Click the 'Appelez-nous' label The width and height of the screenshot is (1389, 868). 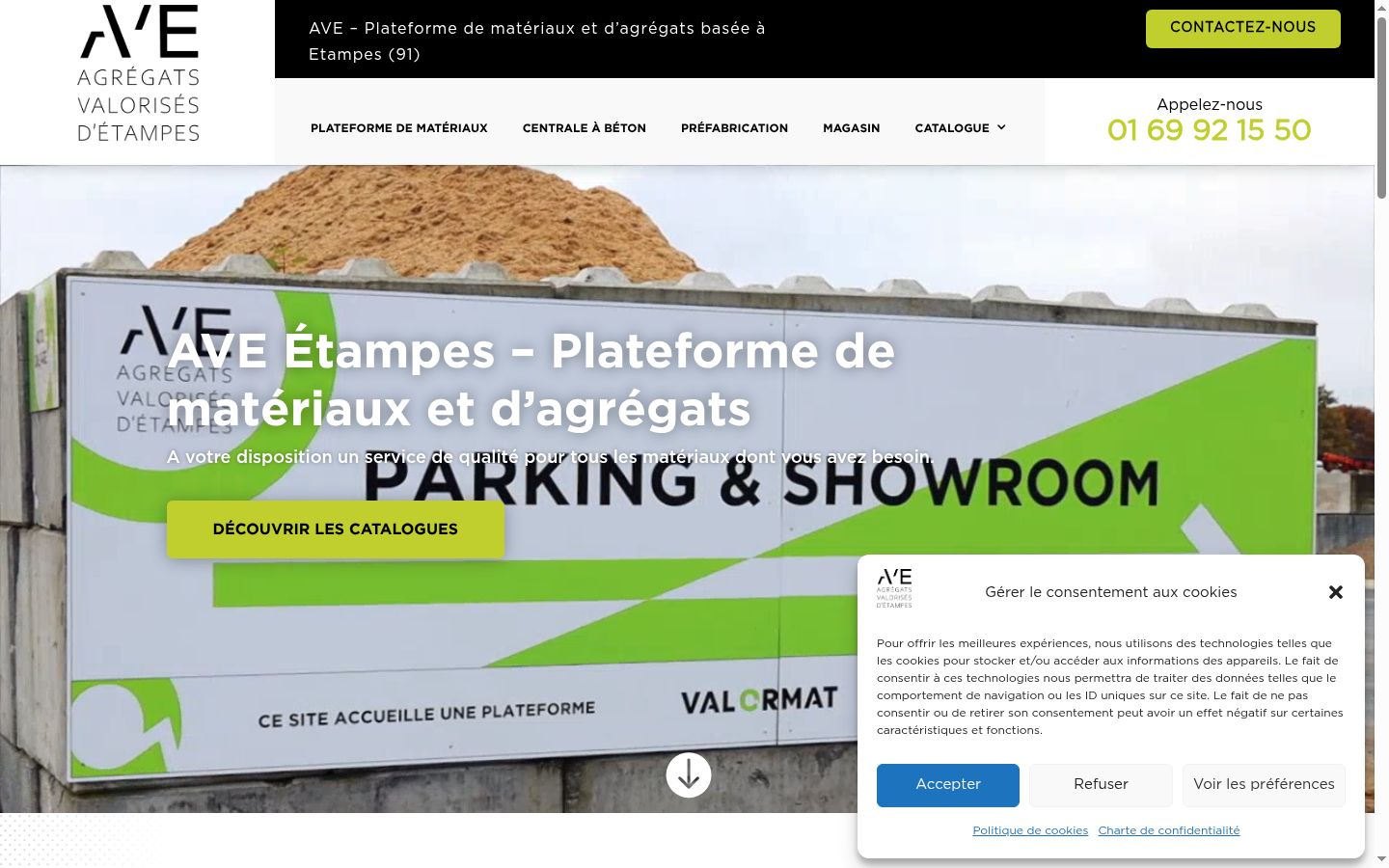[x=1210, y=104]
